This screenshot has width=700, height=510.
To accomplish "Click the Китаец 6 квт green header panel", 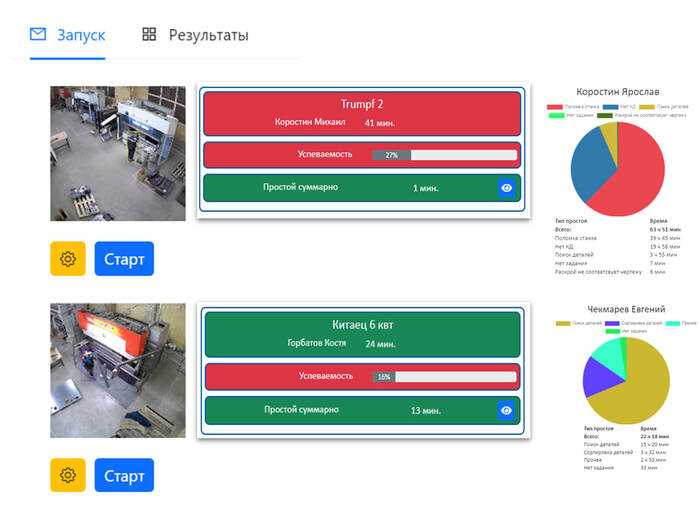I will 362,333.
